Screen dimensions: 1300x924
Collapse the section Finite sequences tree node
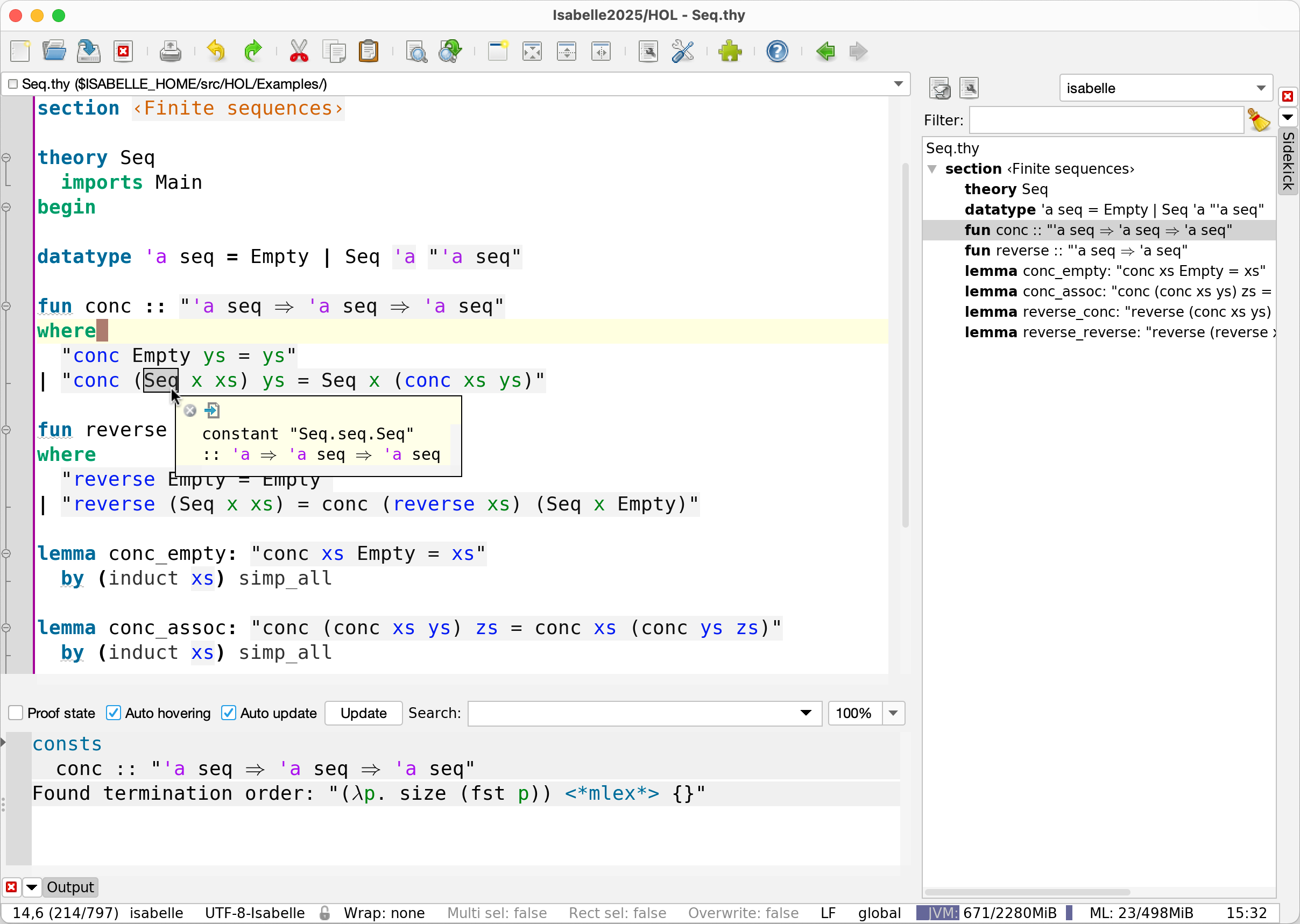(932, 169)
